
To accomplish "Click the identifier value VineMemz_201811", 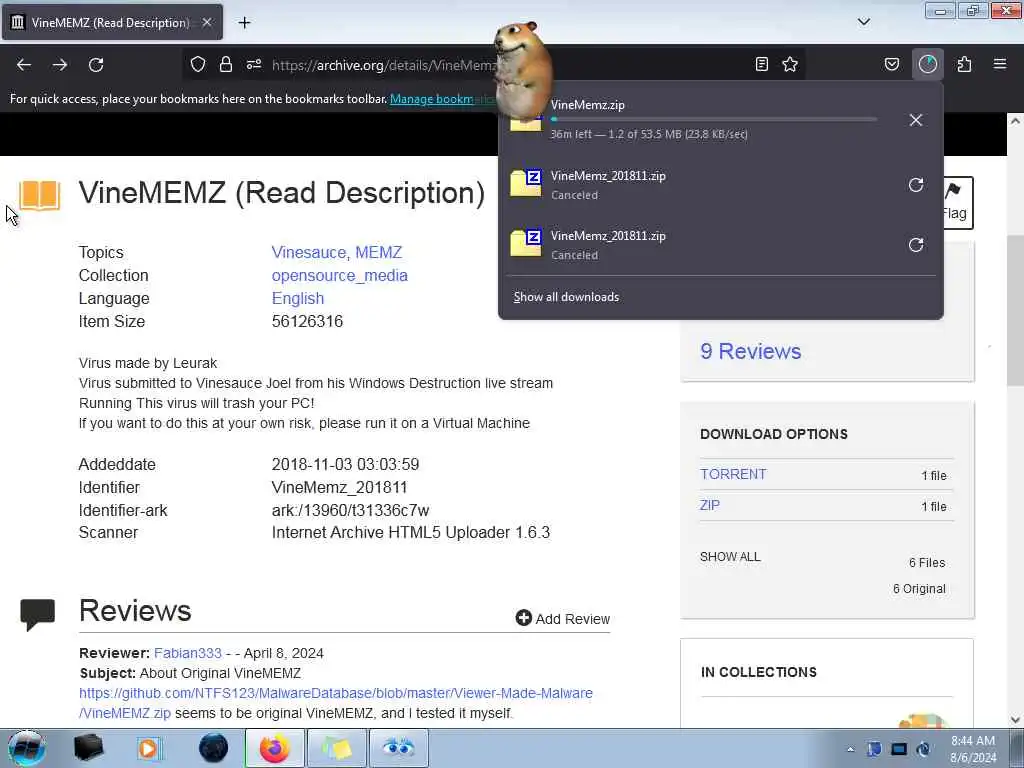I will coord(340,488).
